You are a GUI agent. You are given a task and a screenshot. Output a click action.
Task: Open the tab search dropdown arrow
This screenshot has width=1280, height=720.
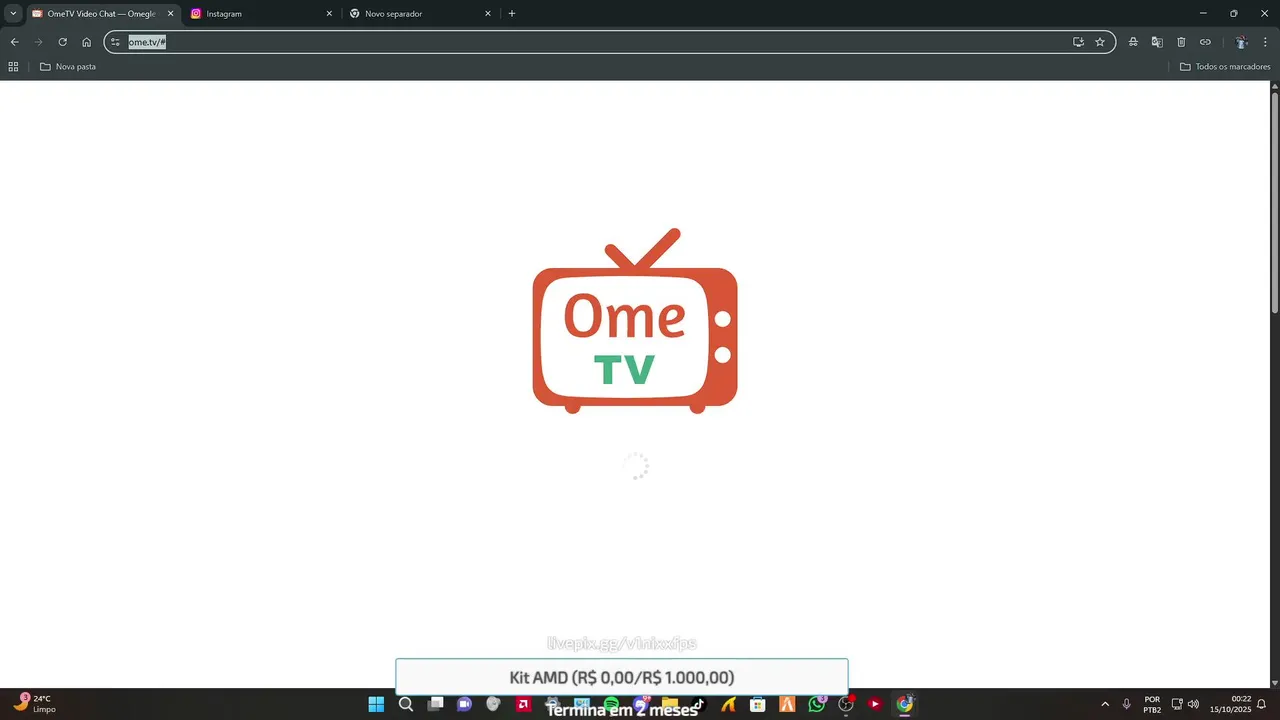pyautogui.click(x=13, y=14)
